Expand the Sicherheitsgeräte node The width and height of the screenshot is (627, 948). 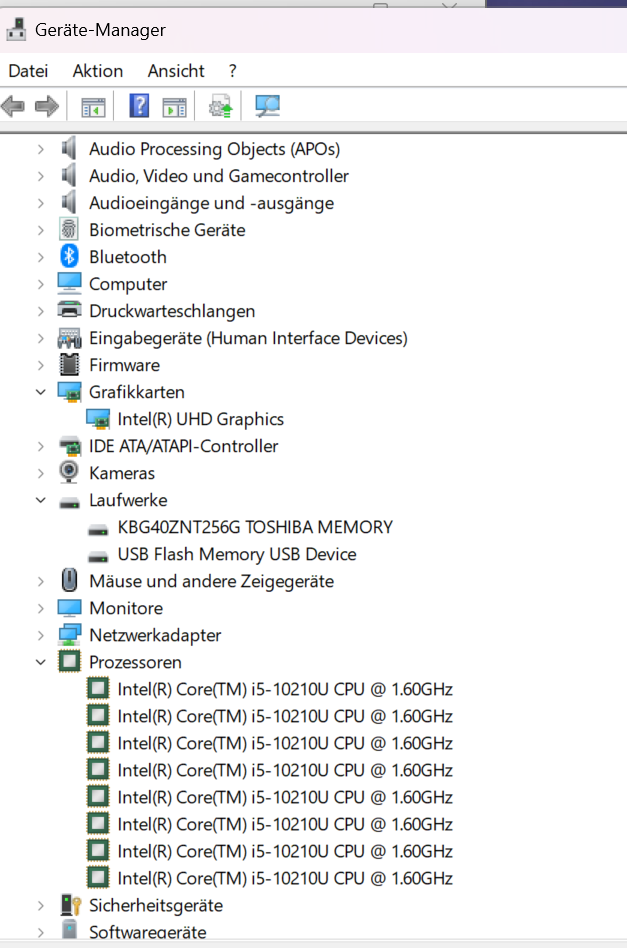click(41, 906)
